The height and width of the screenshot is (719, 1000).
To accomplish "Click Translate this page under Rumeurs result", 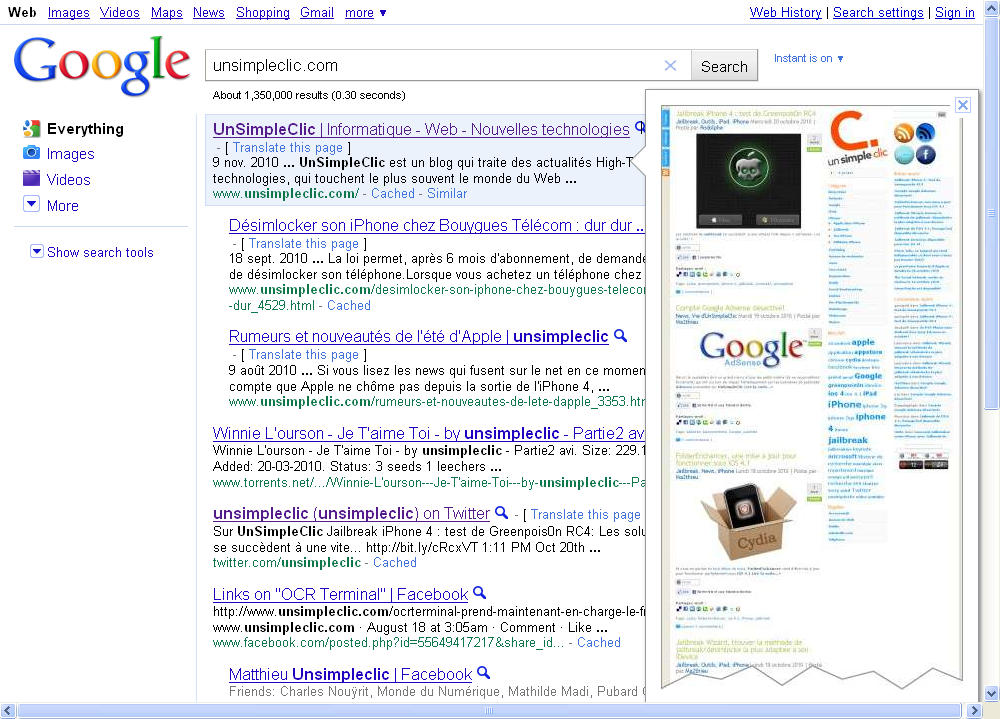I will 304,355.
